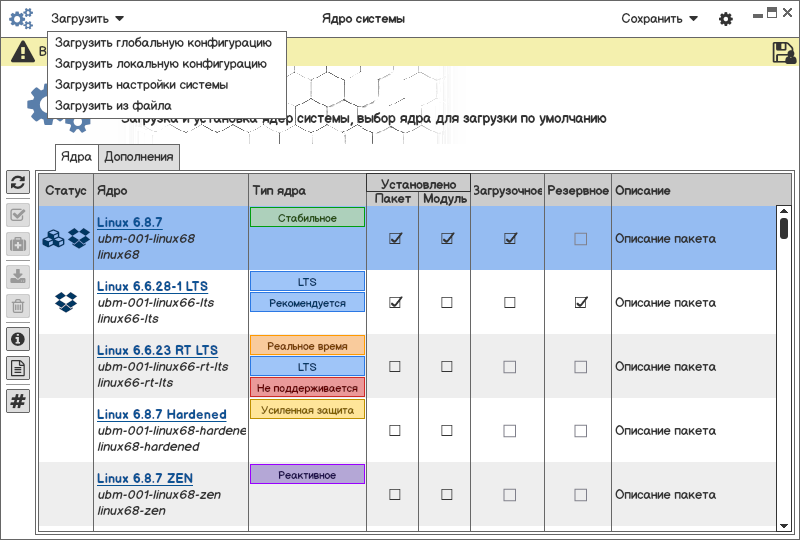The image size is (800, 540).
Task: Click the document log icon in sidebar
Action: pos(18,368)
